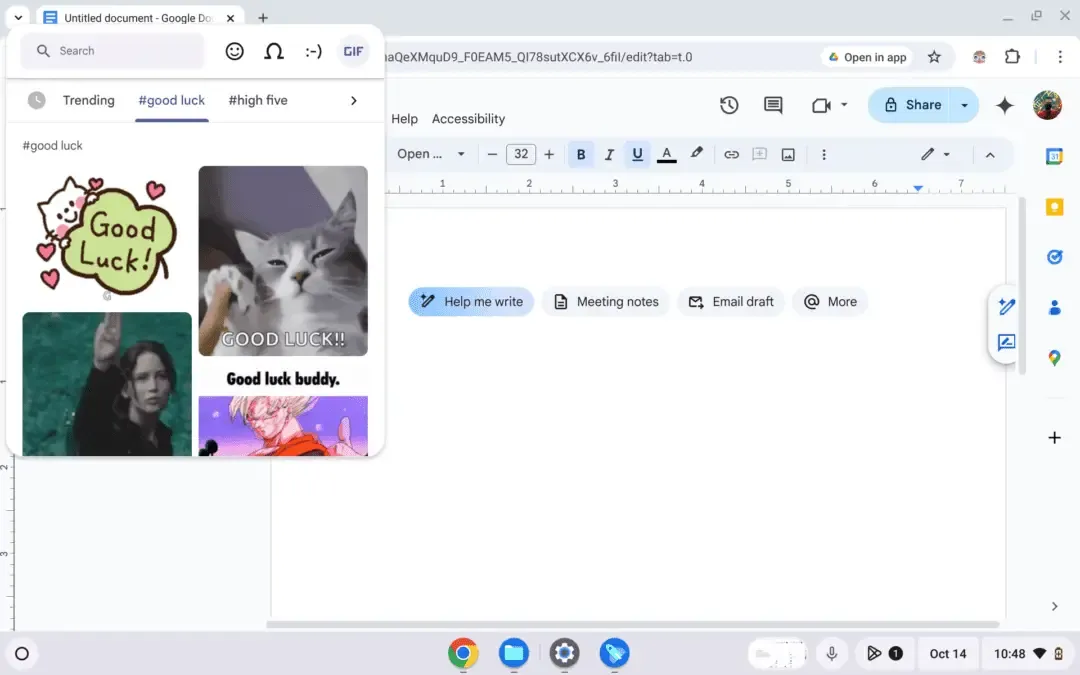Open Files app from the shelf
This screenshot has height=675, width=1080.
click(514, 653)
